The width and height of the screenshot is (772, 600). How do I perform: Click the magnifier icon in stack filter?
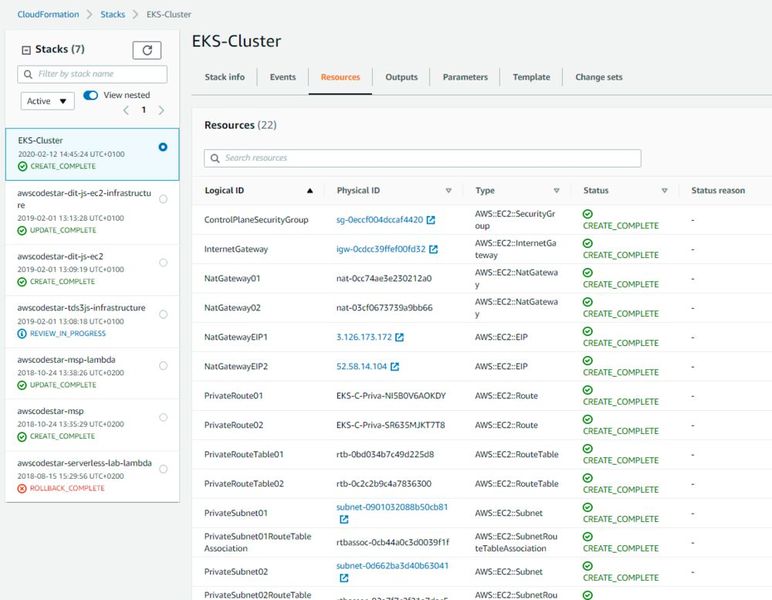point(28,74)
